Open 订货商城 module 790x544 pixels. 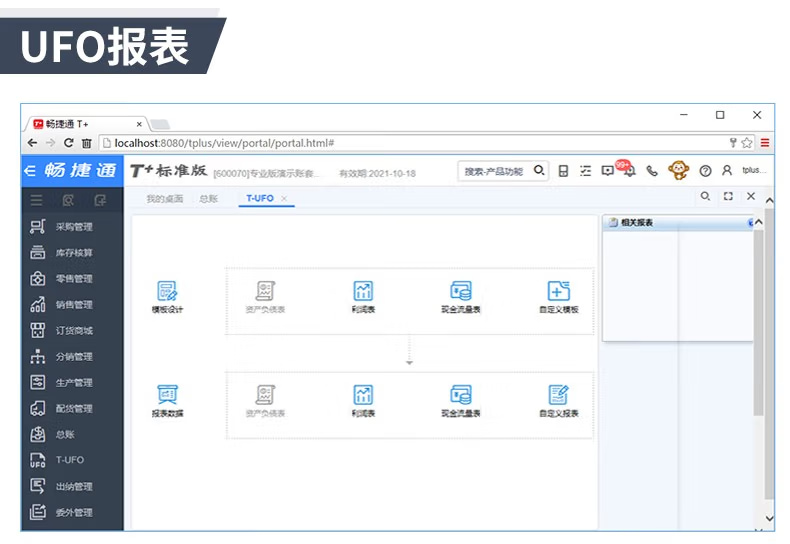click(x=61, y=330)
